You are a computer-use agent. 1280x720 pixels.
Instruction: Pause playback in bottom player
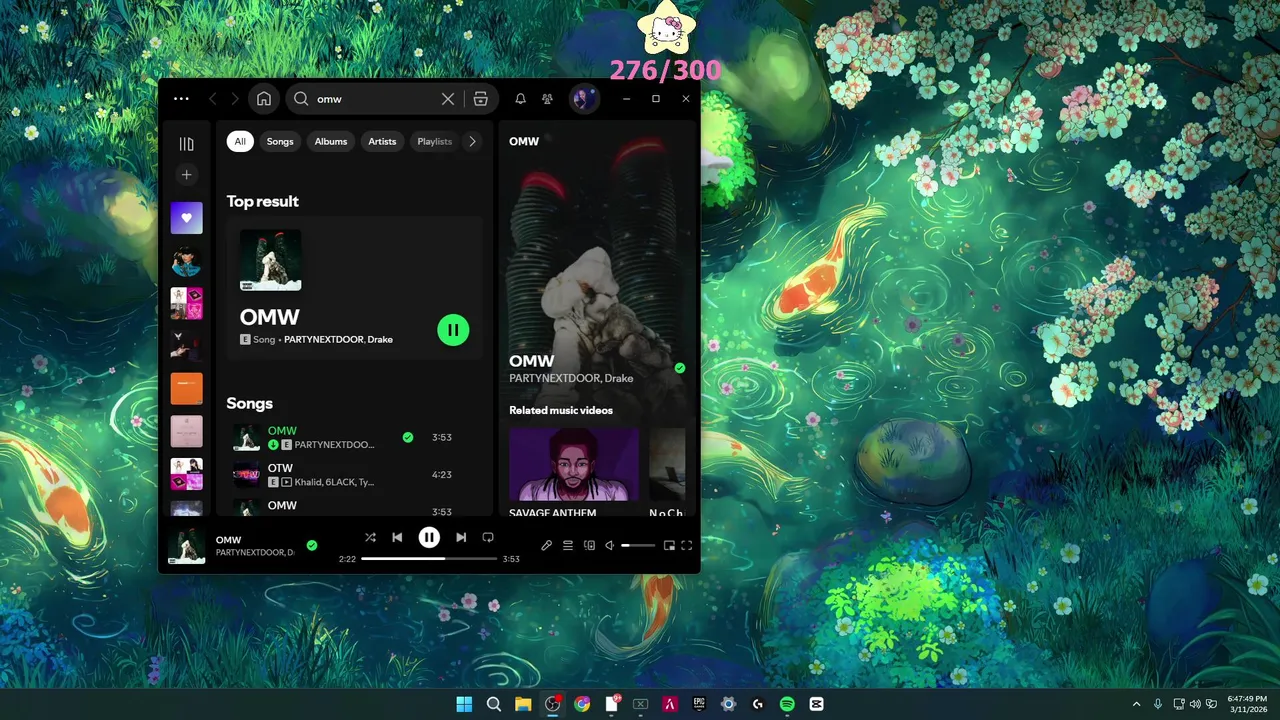(x=429, y=537)
